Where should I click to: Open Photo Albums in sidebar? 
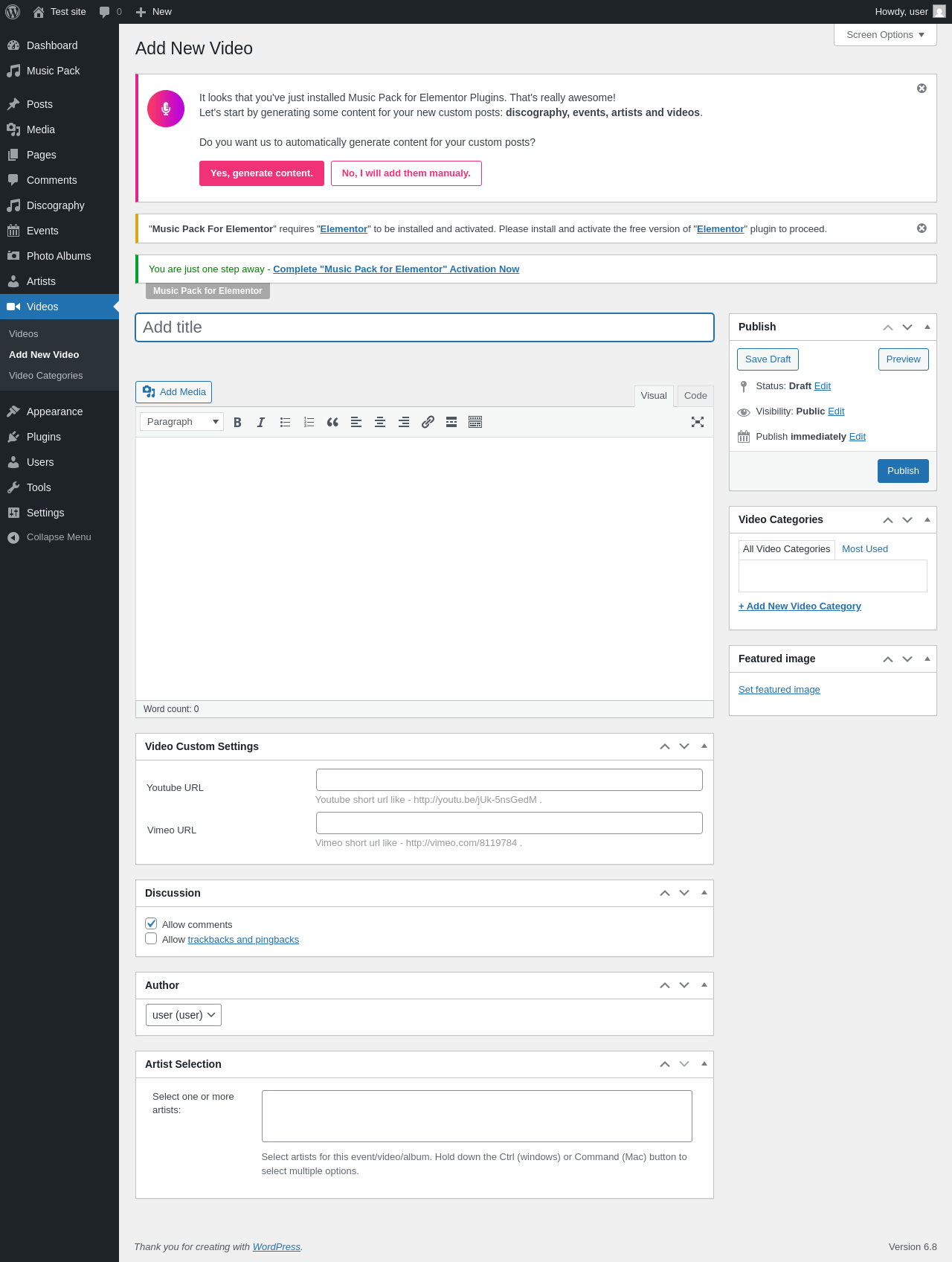point(59,256)
